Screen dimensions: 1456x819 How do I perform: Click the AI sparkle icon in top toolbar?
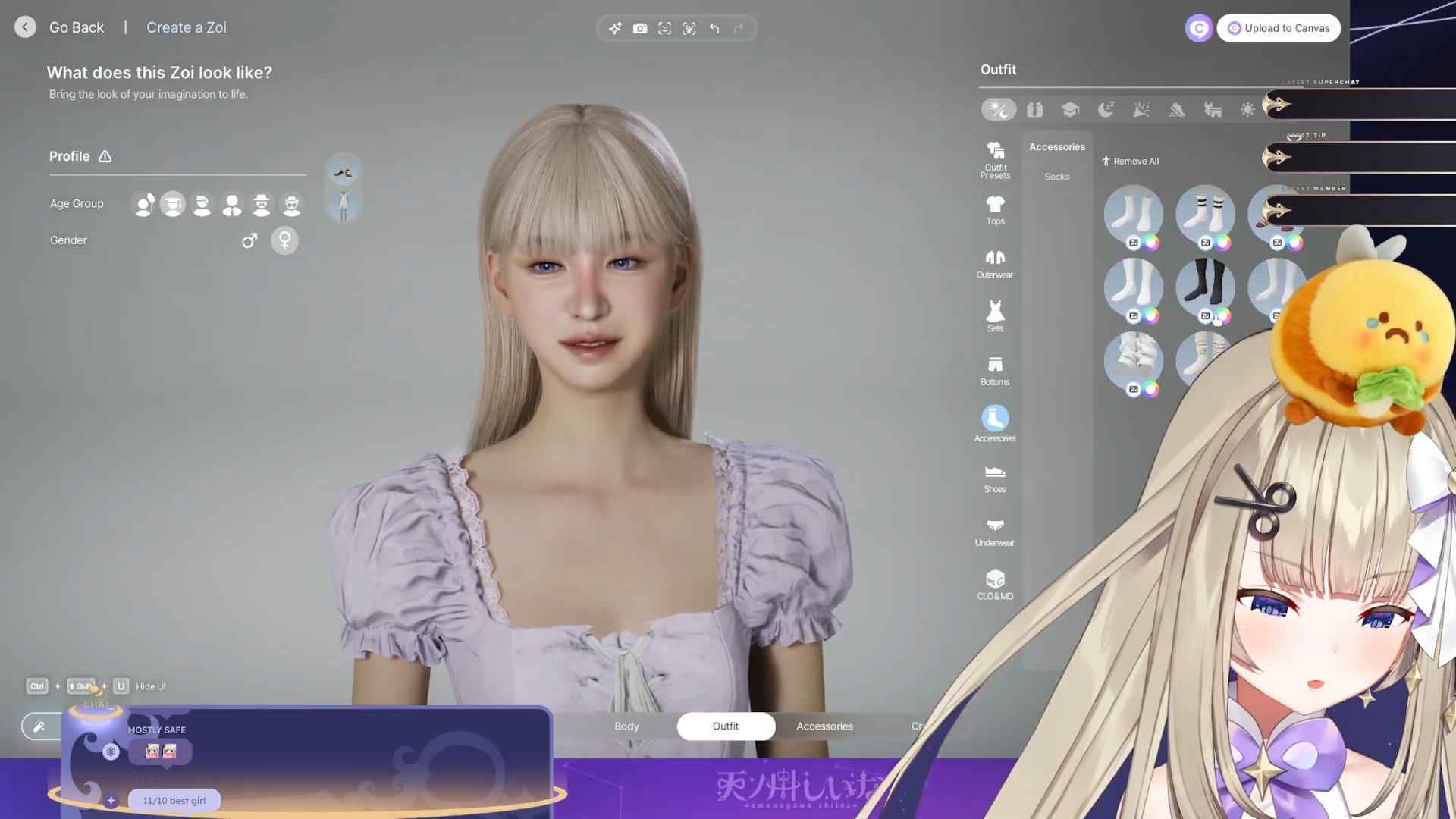tap(615, 28)
